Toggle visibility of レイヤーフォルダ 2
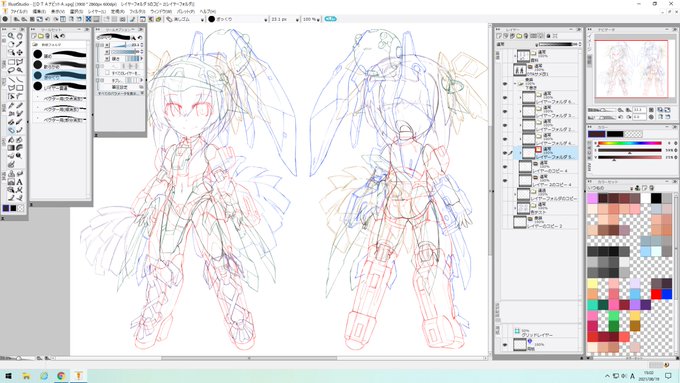Viewport: 680px width, 383px height. (505, 125)
